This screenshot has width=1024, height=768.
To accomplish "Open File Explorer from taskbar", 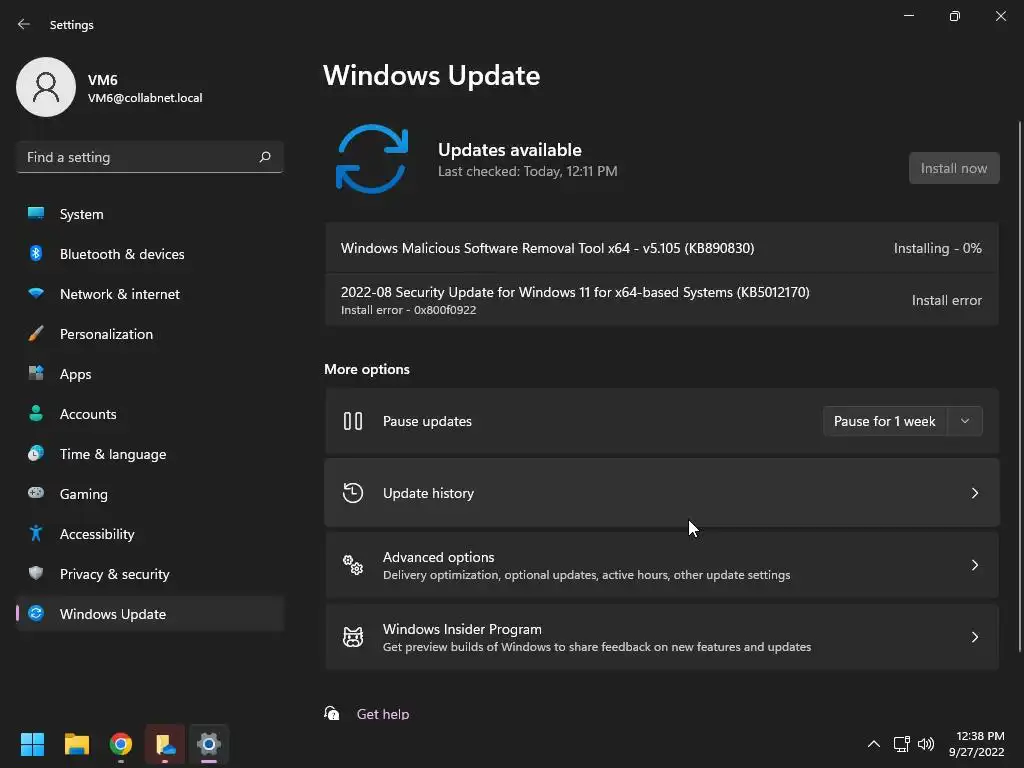I will pyautogui.click(x=76, y=744).
